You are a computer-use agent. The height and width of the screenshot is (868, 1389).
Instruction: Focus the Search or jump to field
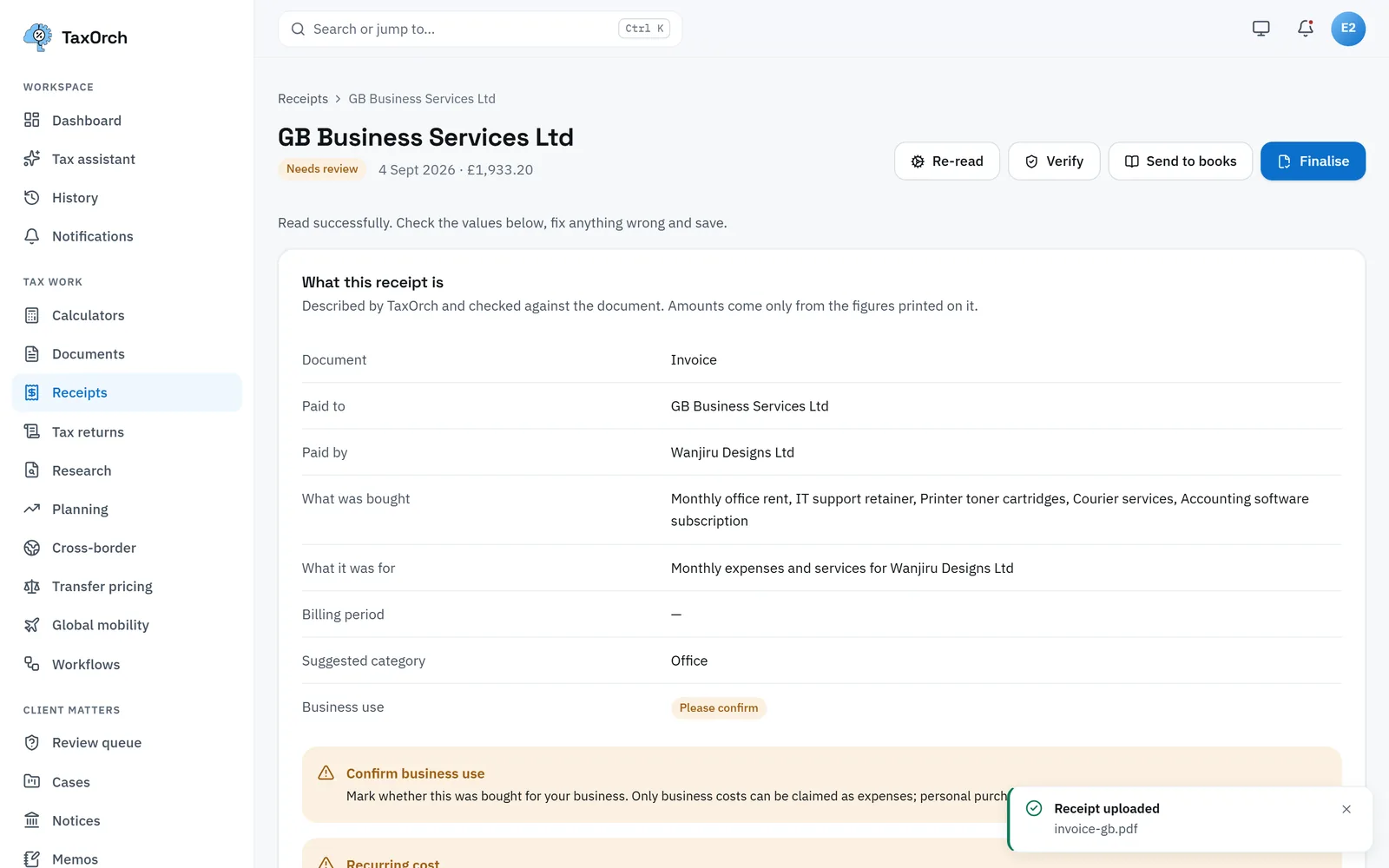[x=480, y=29]
